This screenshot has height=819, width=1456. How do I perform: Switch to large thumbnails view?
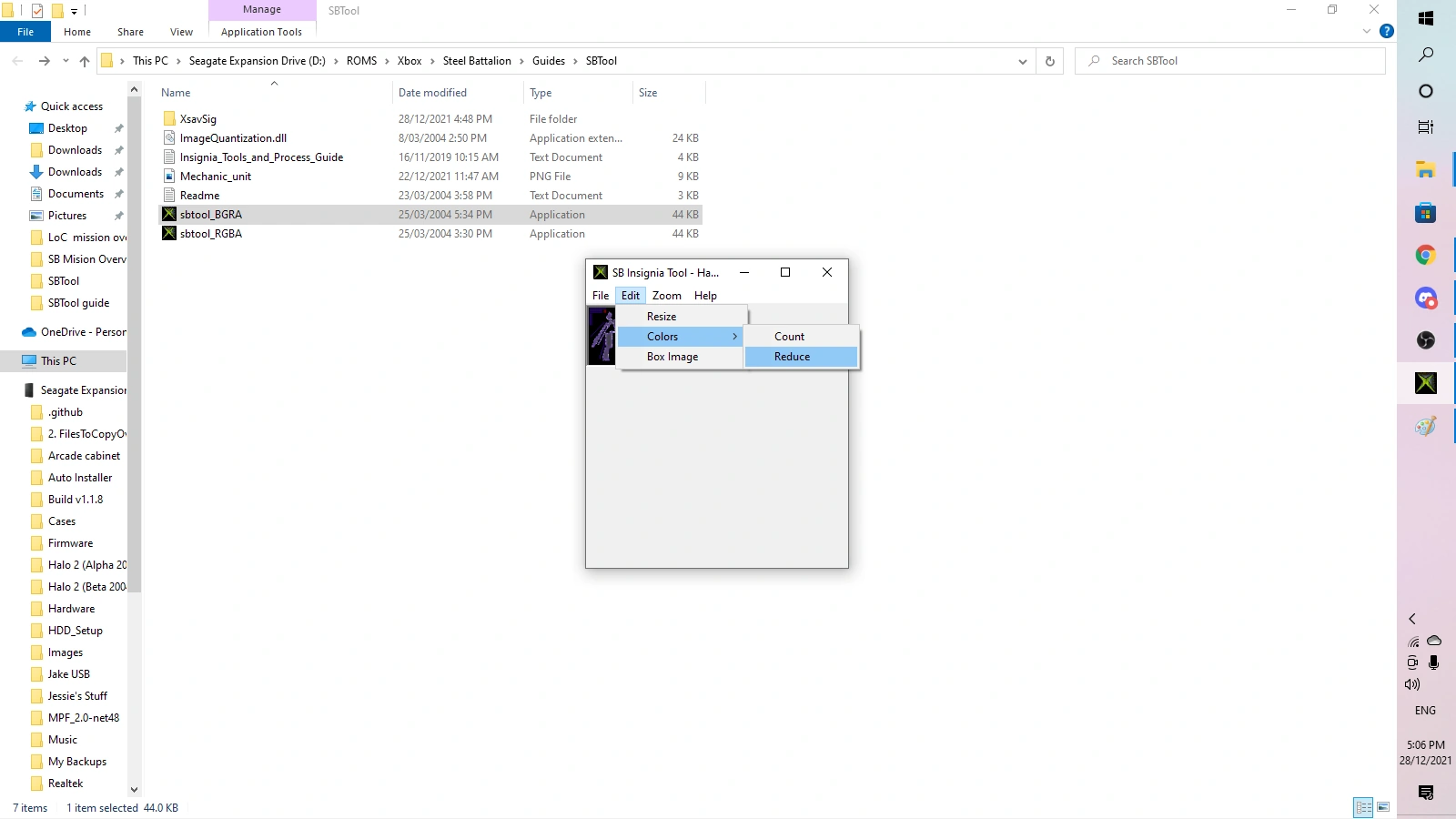click(x=1383, y=807)
